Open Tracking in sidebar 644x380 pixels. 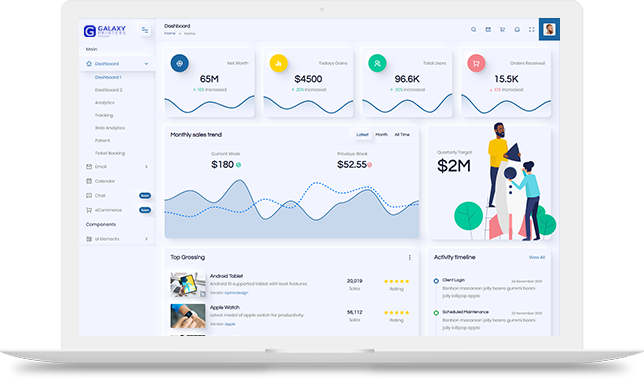(x=104, y=115)
